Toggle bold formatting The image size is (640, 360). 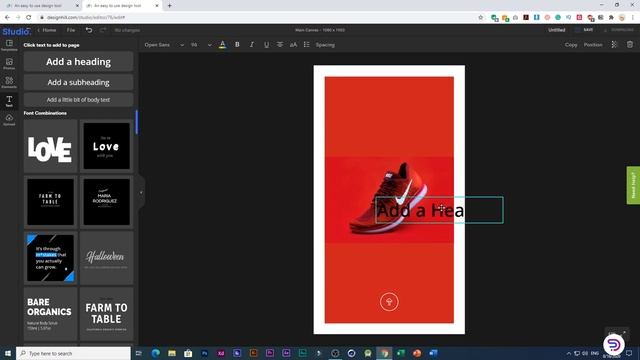coord(237,44)
